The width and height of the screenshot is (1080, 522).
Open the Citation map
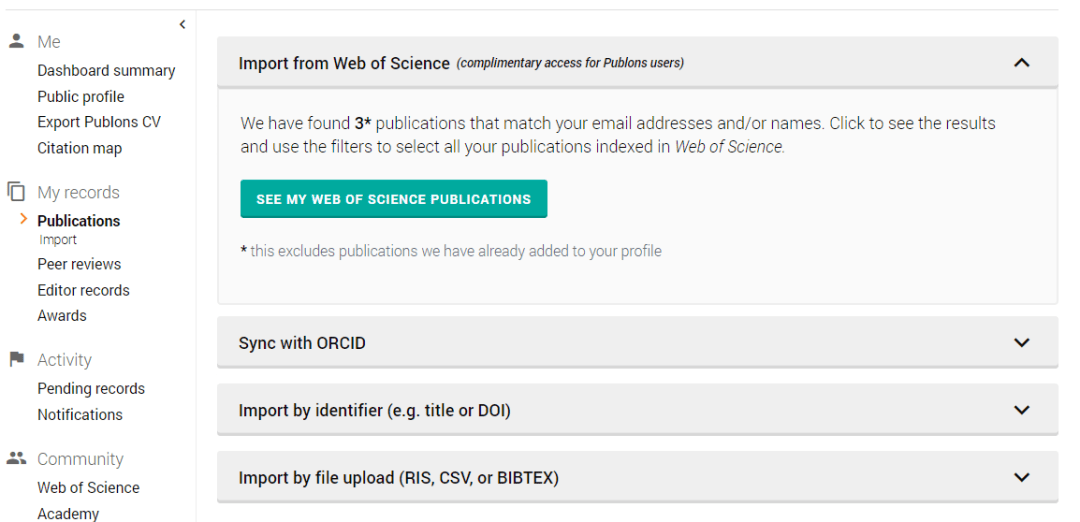[x=79, y=148]
